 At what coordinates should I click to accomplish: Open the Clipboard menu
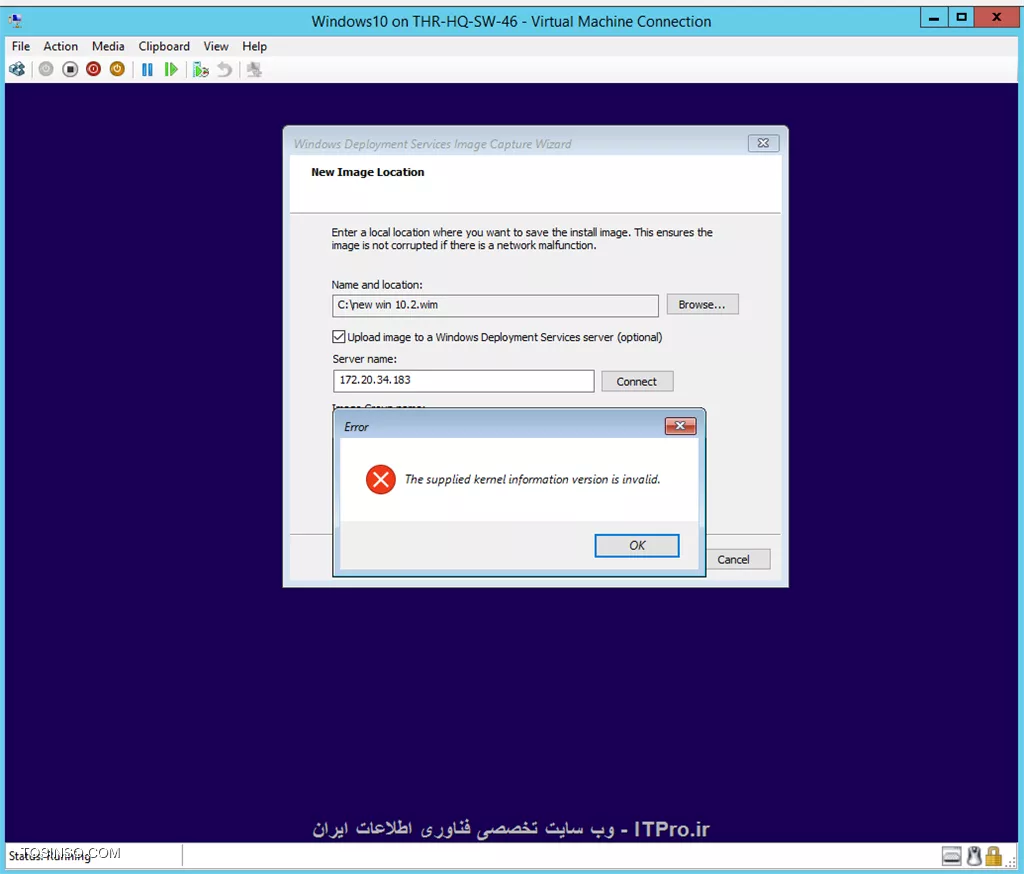point(164,46)
